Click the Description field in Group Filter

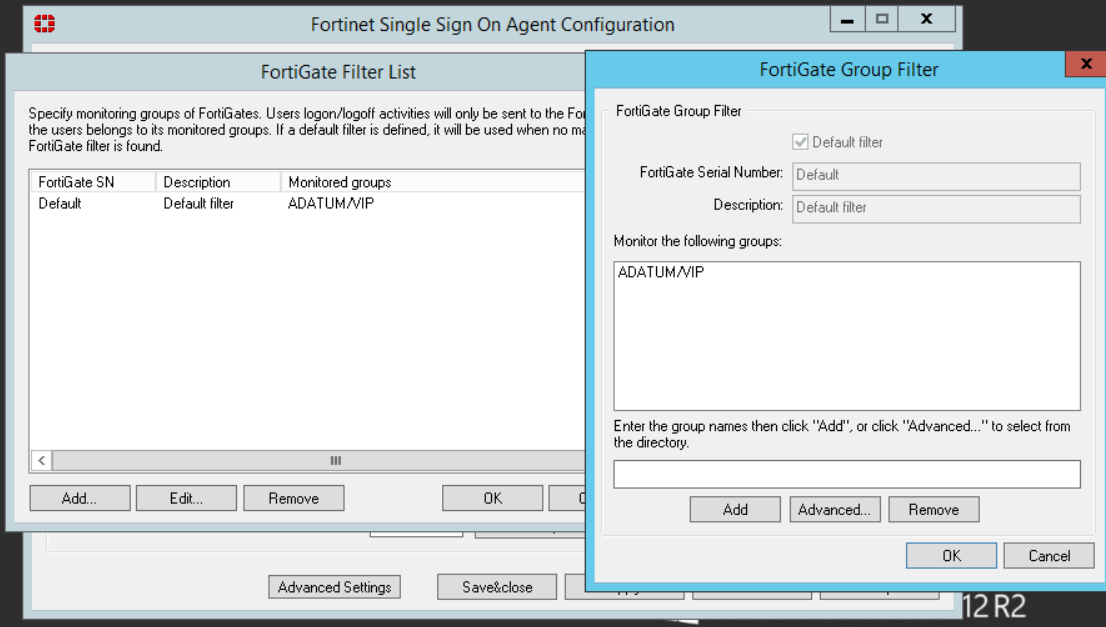936,208
